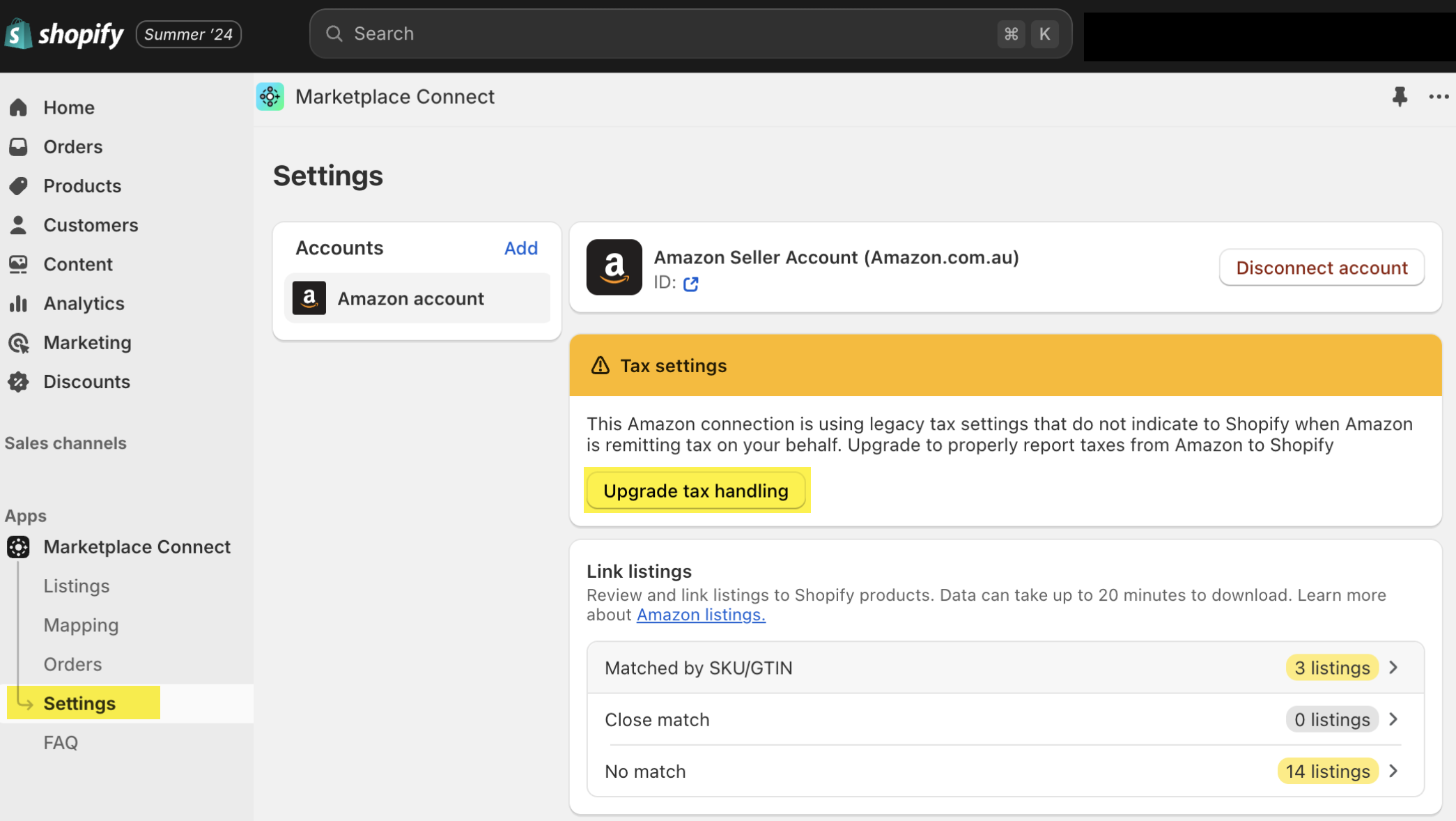
Task: Click Amazon Seller Account (Amazon.com.au) title
Action: (836, 257)
